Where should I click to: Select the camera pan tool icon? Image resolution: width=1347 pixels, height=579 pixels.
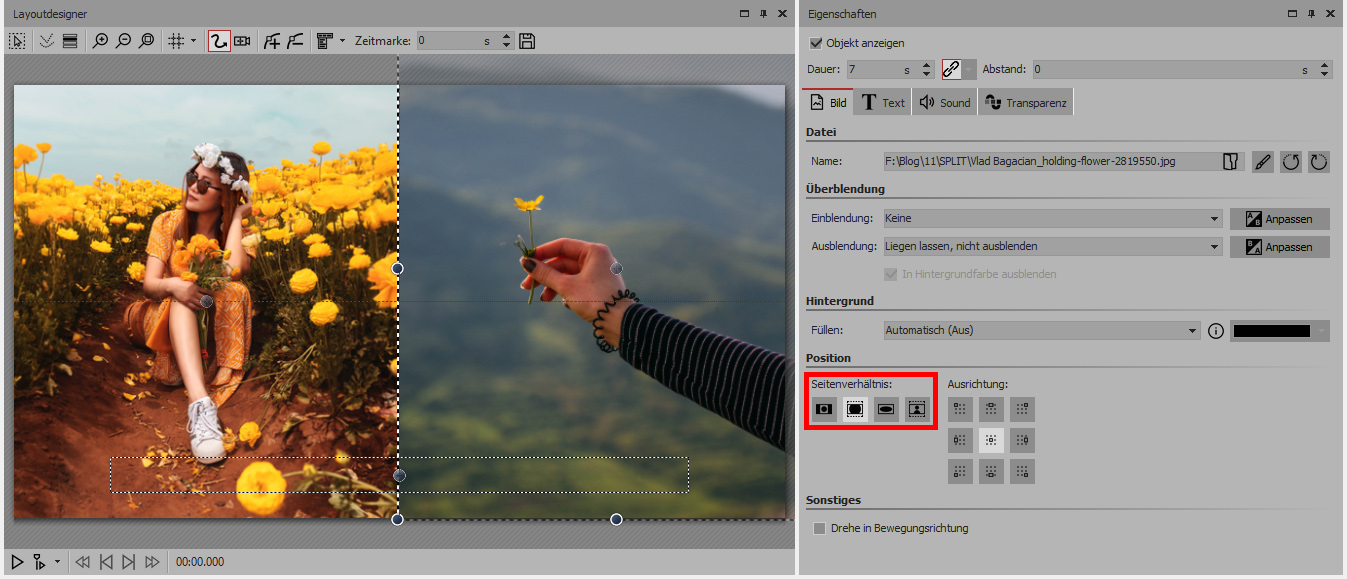click(242, 41)
